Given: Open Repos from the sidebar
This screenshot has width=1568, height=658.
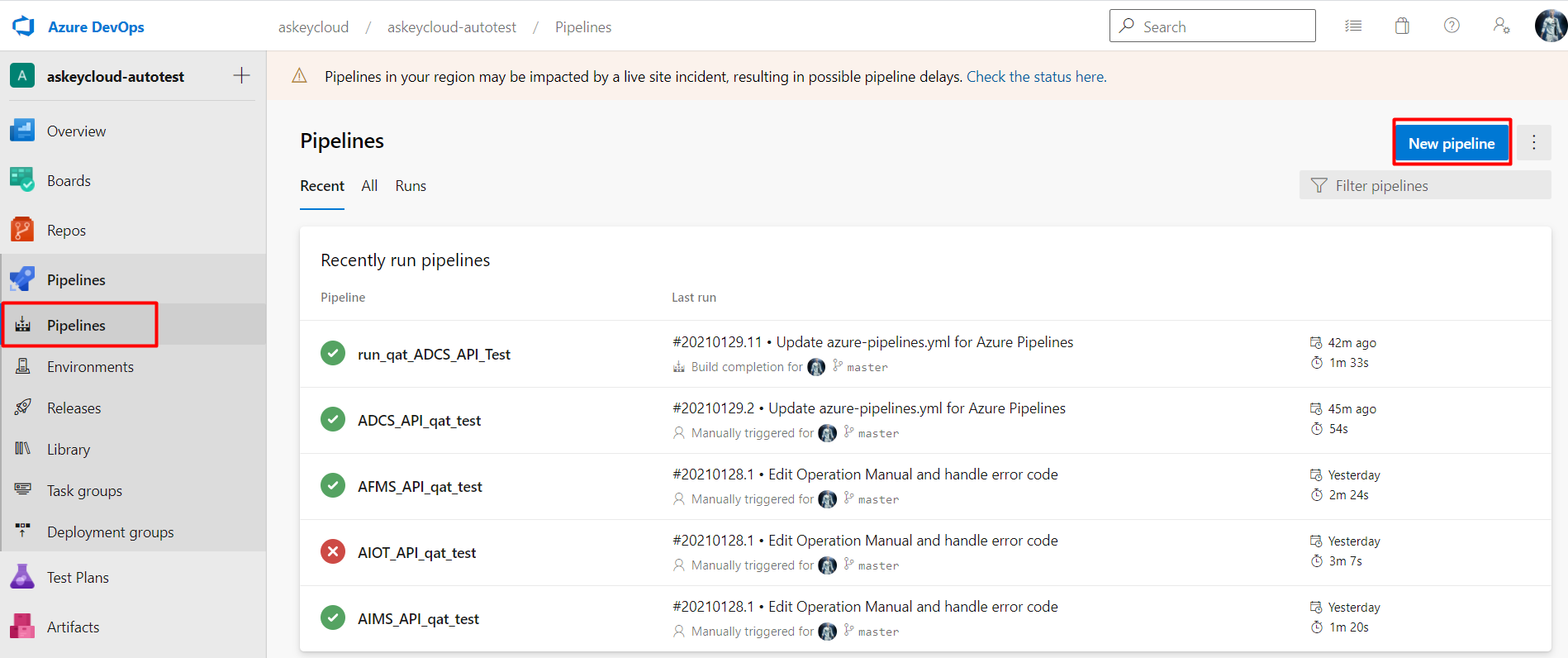Looking at the screenshot, I should (66, 231).
